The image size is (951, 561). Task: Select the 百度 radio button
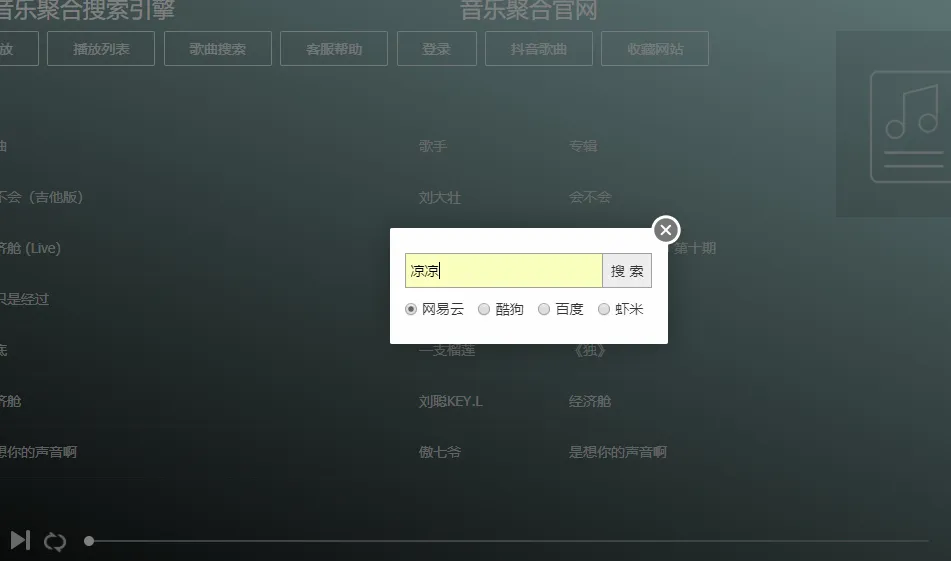point(543,309)
